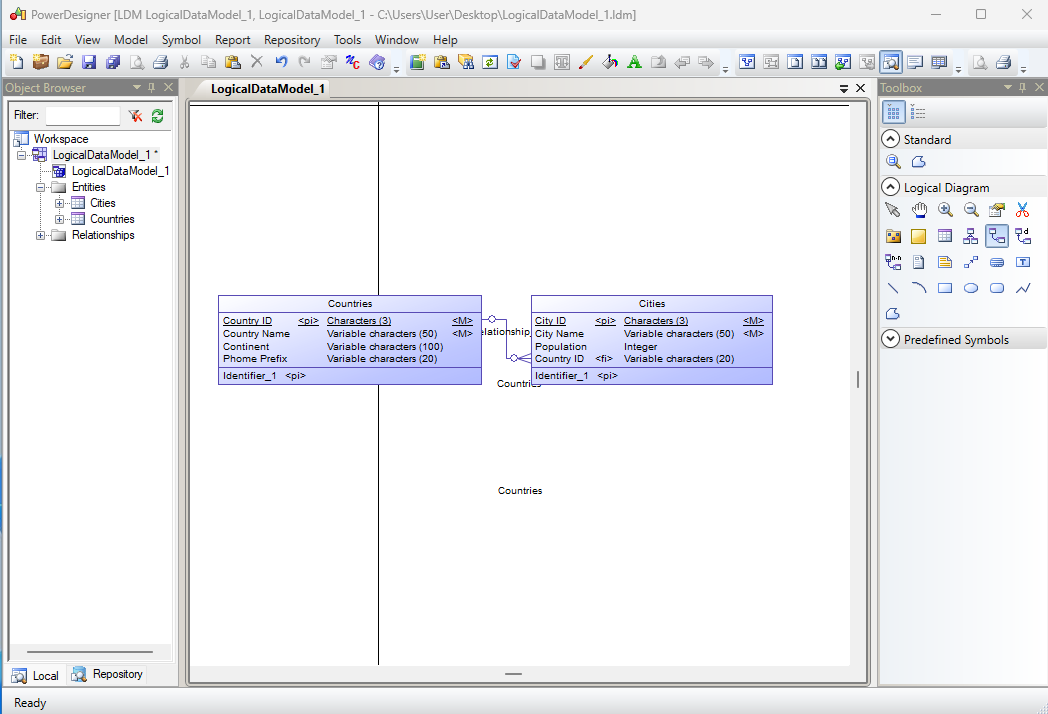Toggle the highlighted view pane button in toolbar

click(890, 62)
